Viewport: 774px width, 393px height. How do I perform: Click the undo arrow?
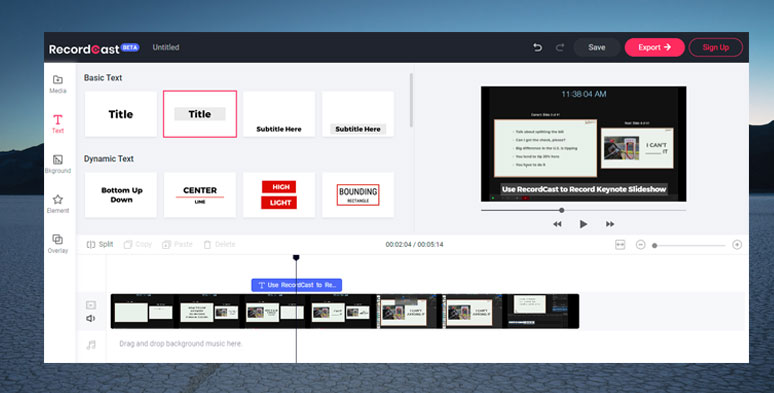click(x=538, y=47)
